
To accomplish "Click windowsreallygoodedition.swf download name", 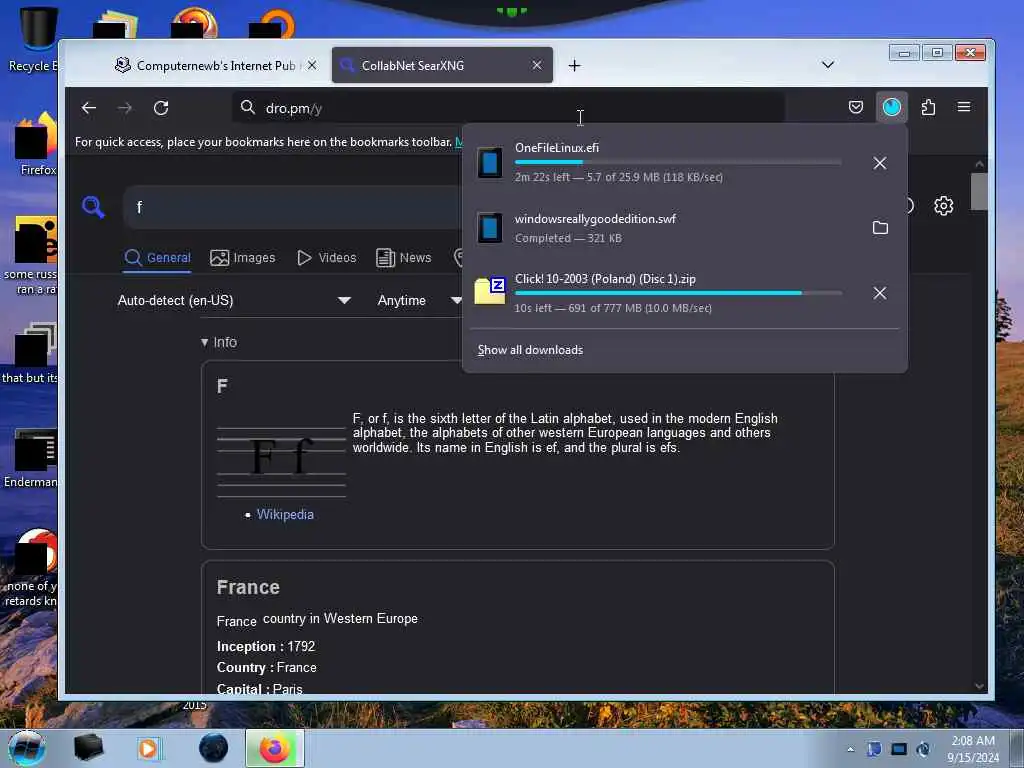I will (595, 219).
